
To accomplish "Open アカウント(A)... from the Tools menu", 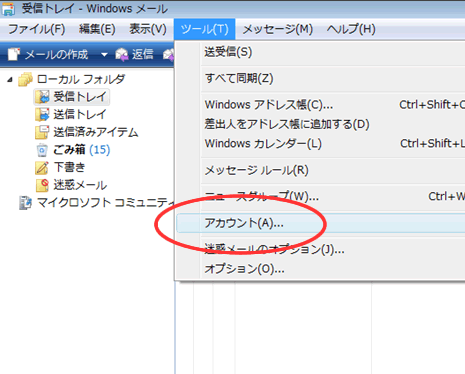I will (321, 223).
